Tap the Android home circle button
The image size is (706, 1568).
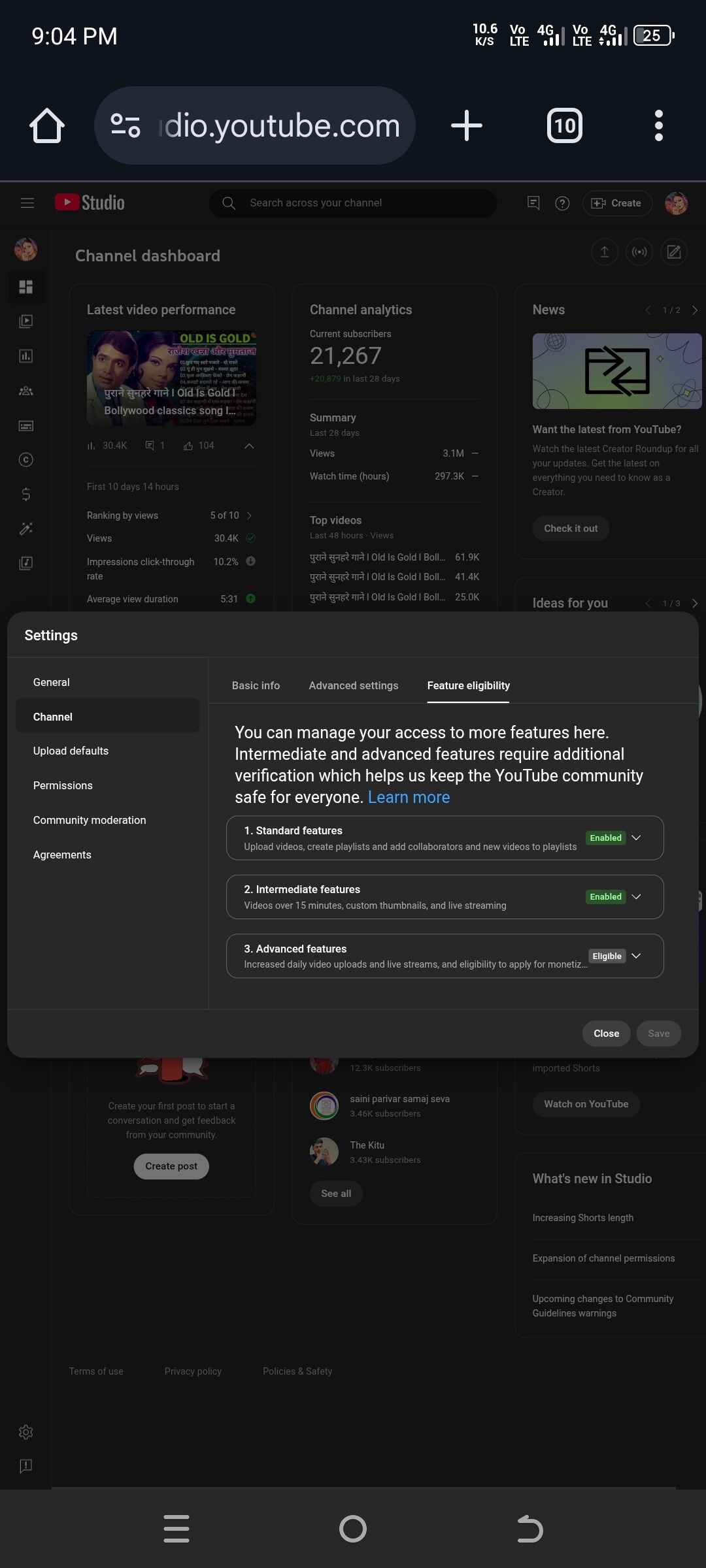(x=353, y=1529)
